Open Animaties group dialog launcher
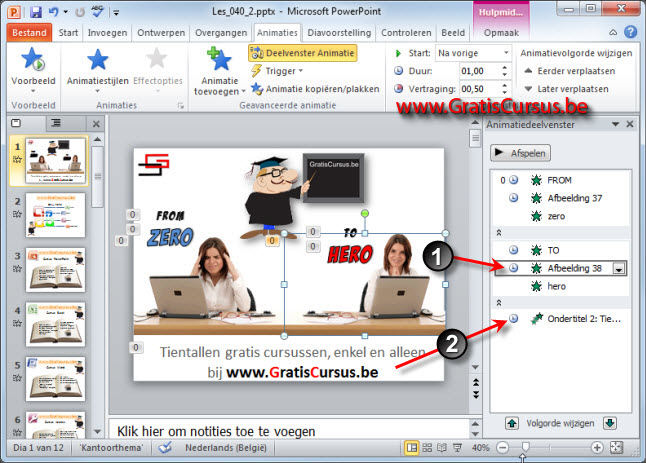This screenshot has width=646, height=463. (180, 106)
